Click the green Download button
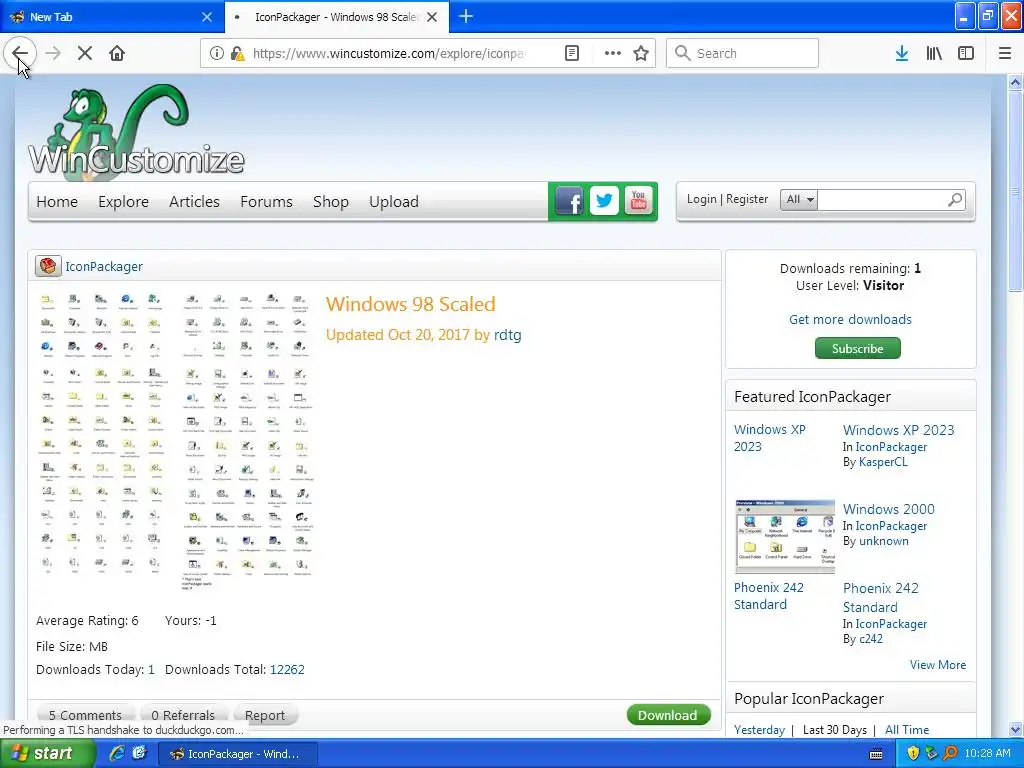Viewport: 1024px width, 768px height. point(667,715)
